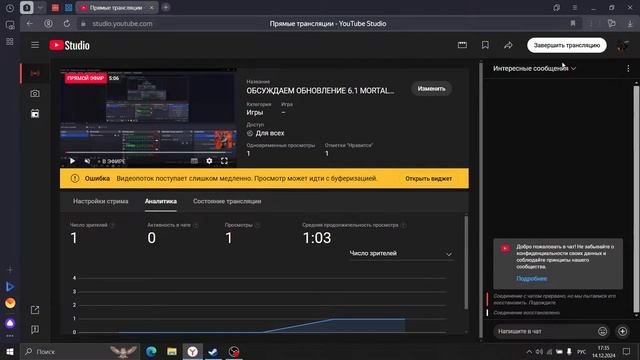The image size is (640, 360).
Task: Select the live stream sidebar icon
Action: click(35, 73)
